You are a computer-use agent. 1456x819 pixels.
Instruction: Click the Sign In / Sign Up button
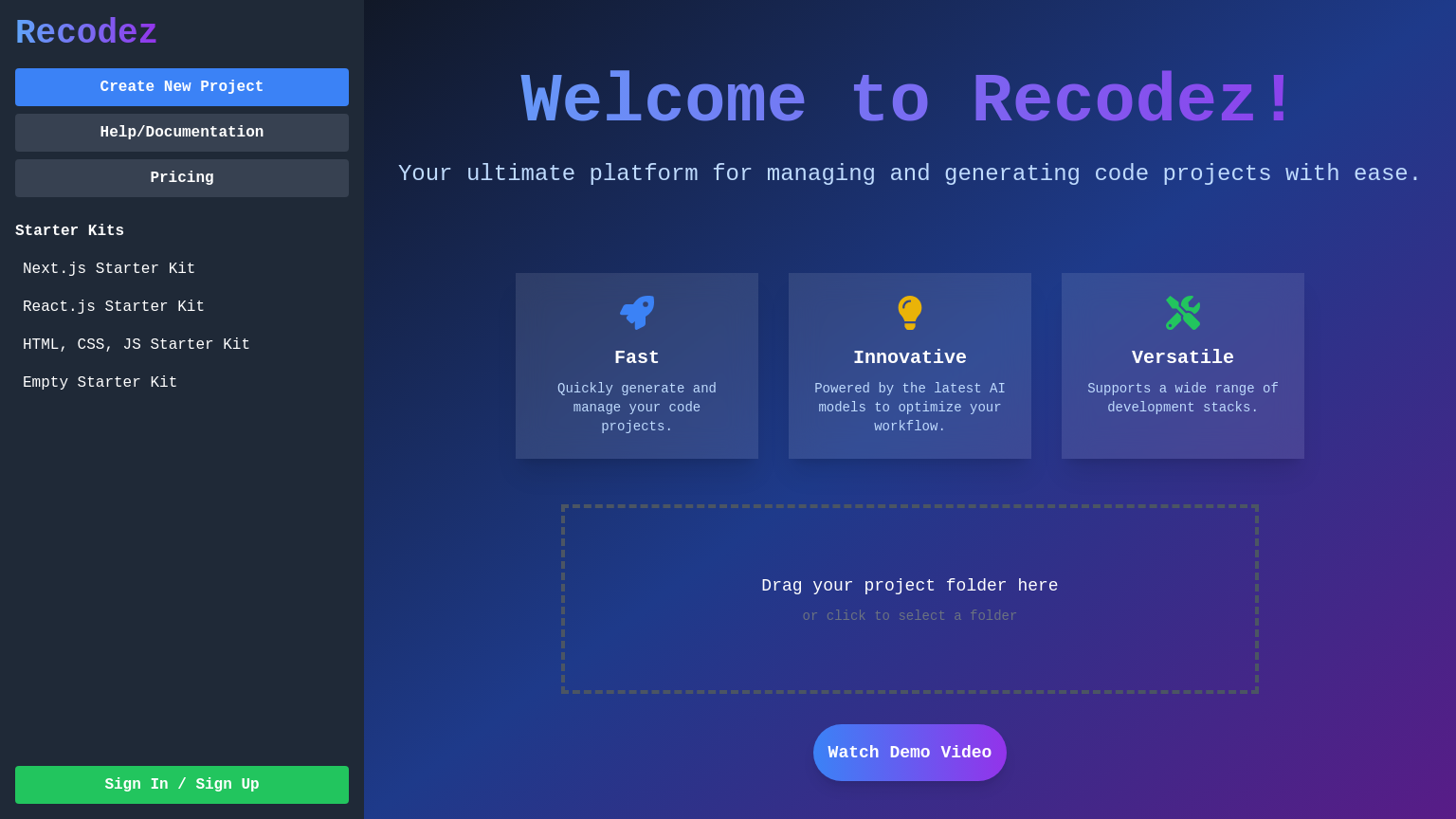pos(182,785)
